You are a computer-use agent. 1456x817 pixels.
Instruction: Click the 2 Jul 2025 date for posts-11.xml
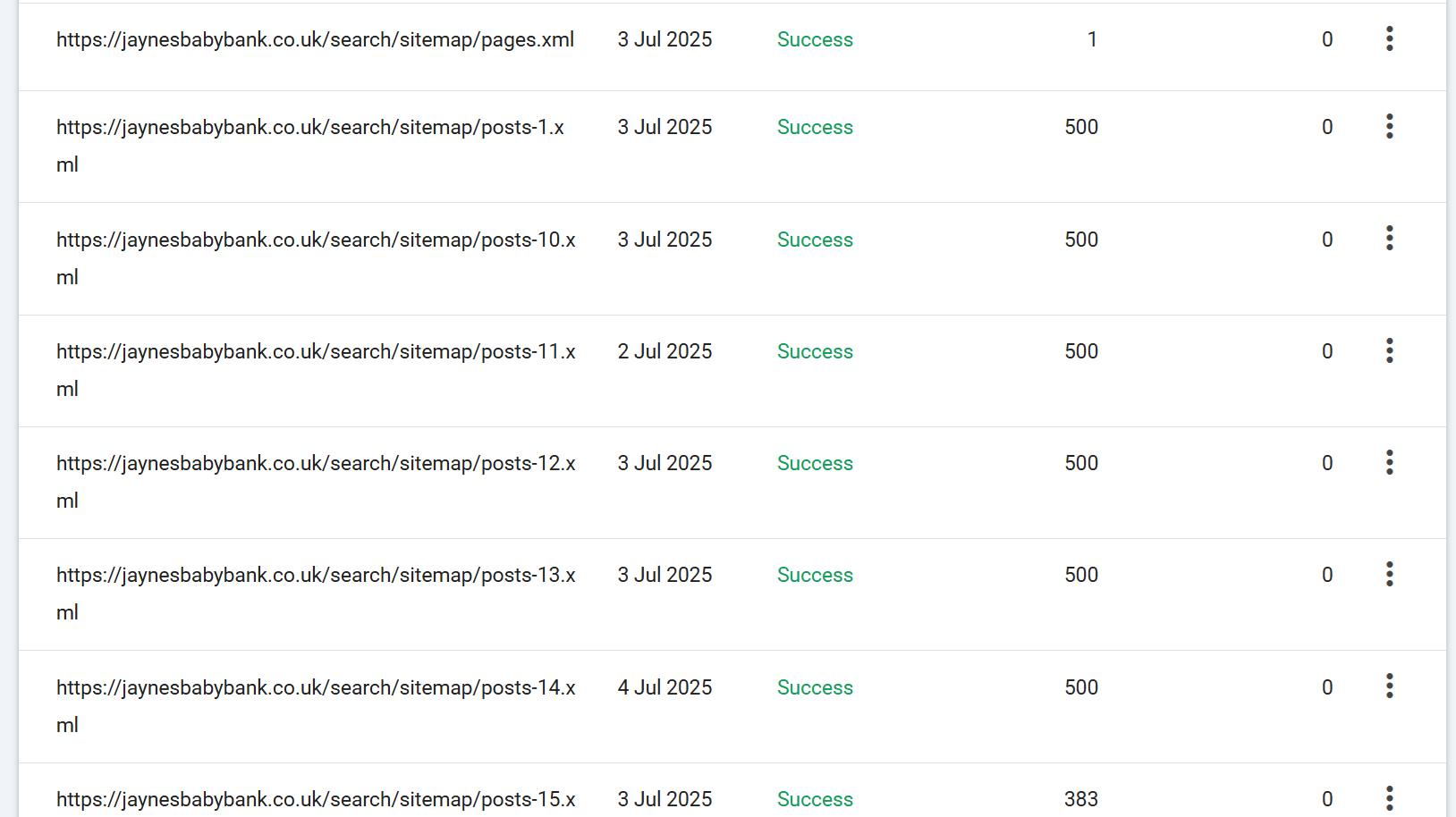click(x=665, y=351)
